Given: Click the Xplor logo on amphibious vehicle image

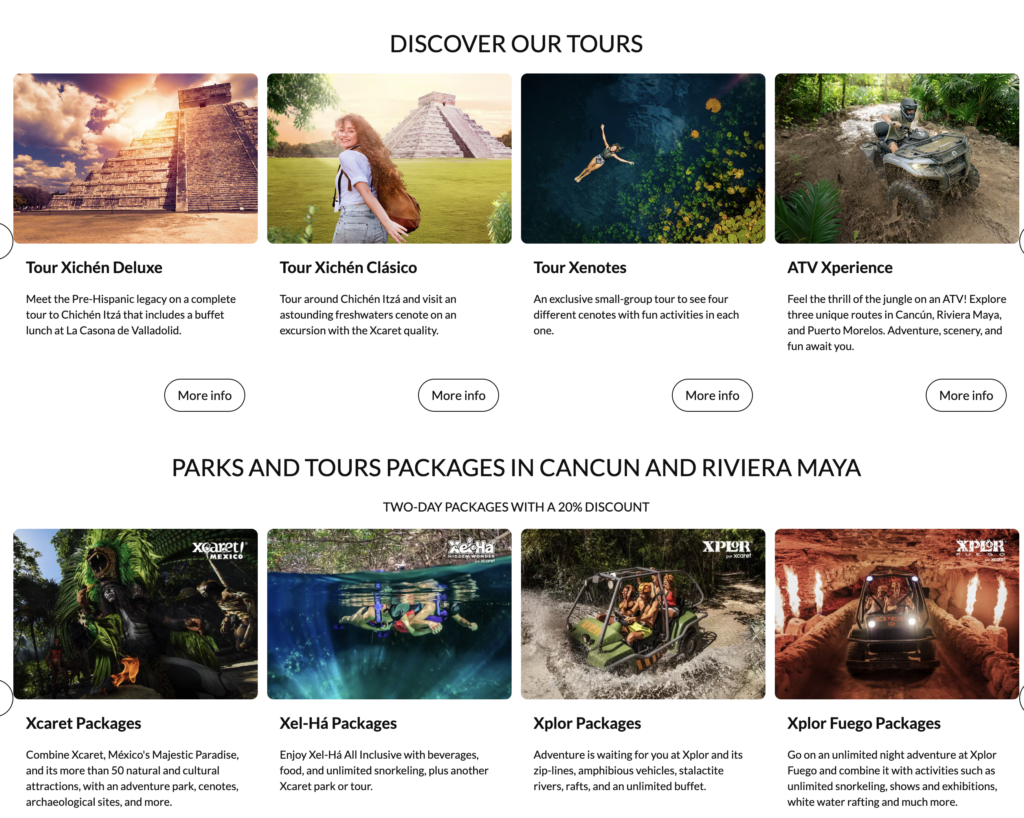Looking at the screenshot, I should pos(727,548).
